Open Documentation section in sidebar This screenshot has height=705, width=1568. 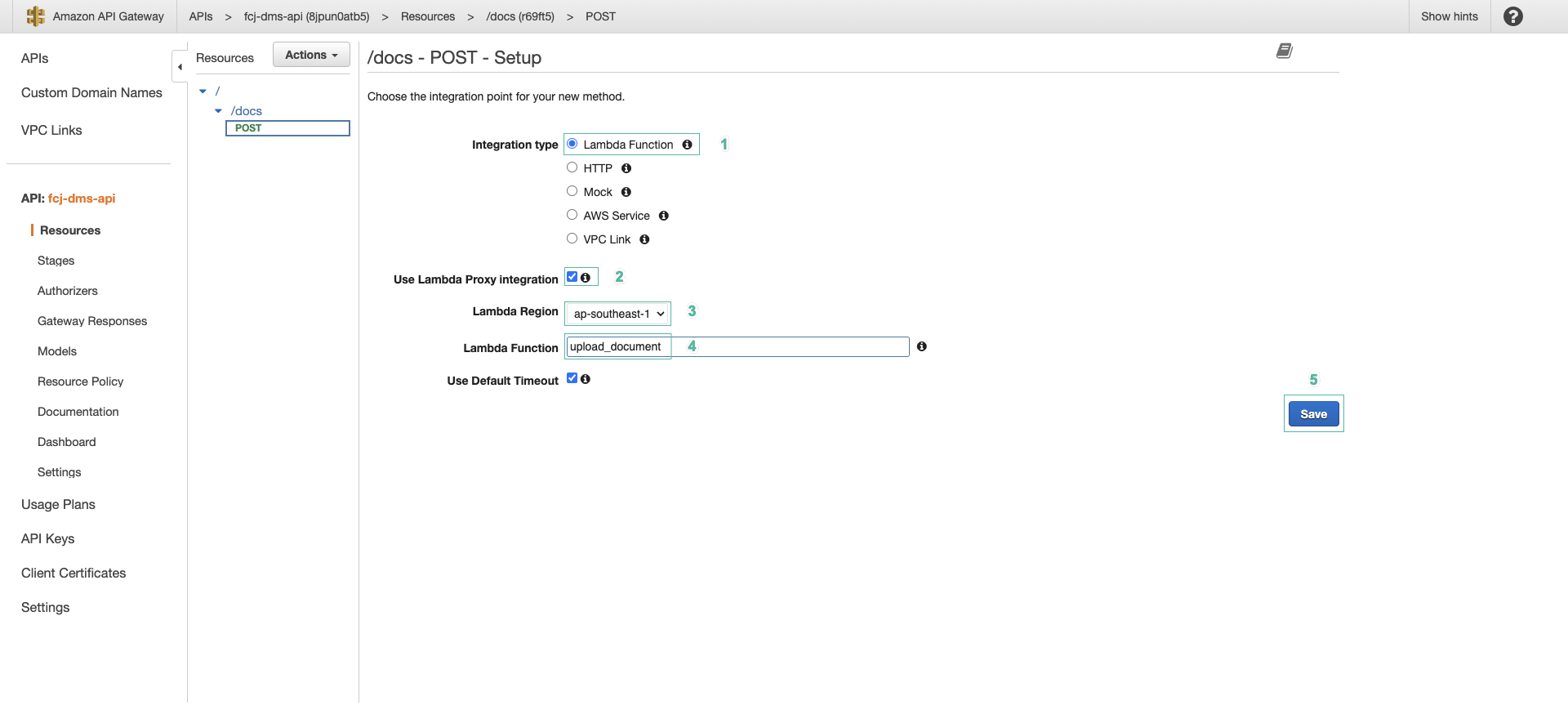78,412
